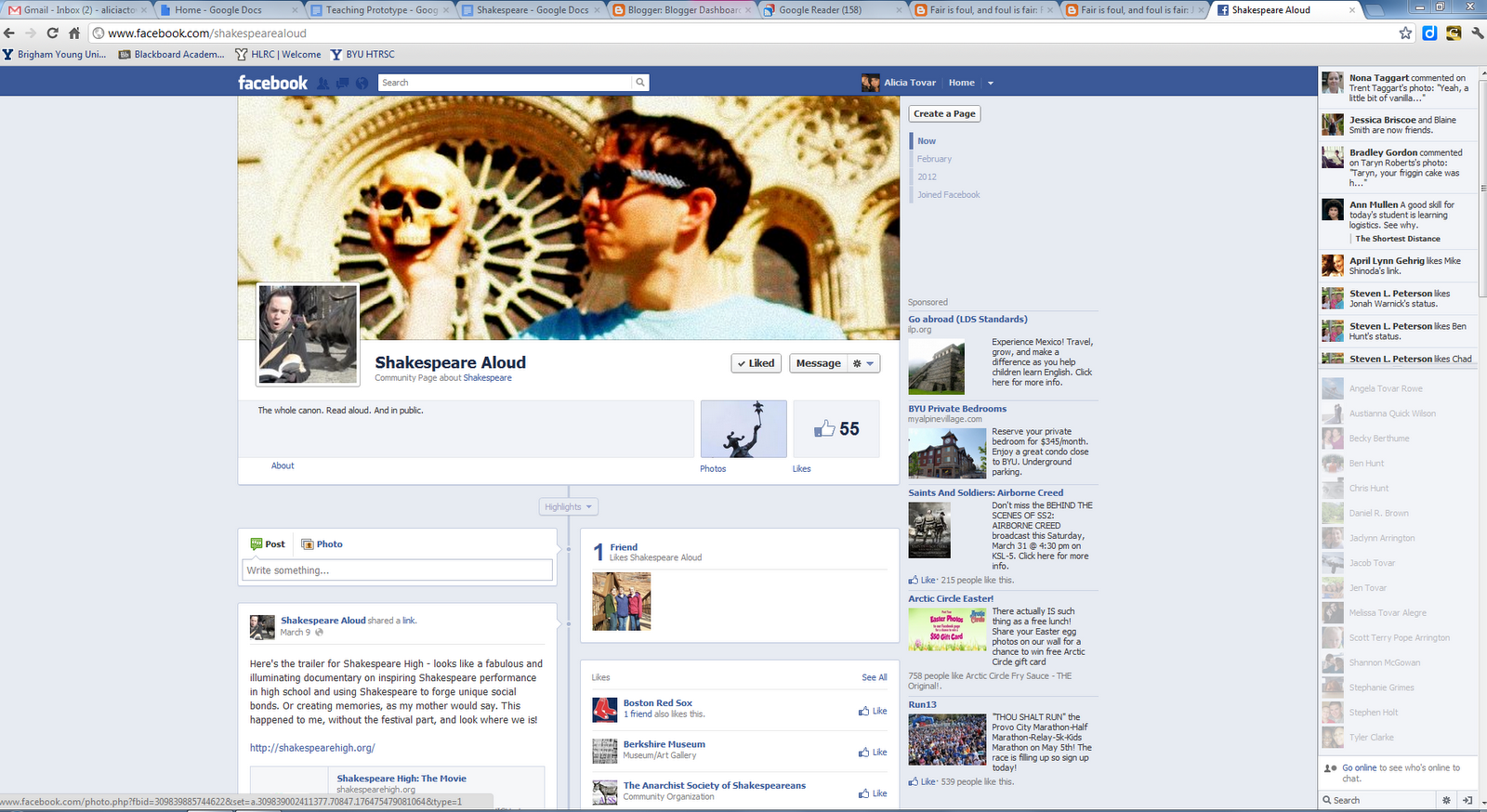Open Go abroad (LDS Standards) ad
Image resolution: width=1487 pixels, height=812 pixels.
pyautogui.click(x=967, y=319)
